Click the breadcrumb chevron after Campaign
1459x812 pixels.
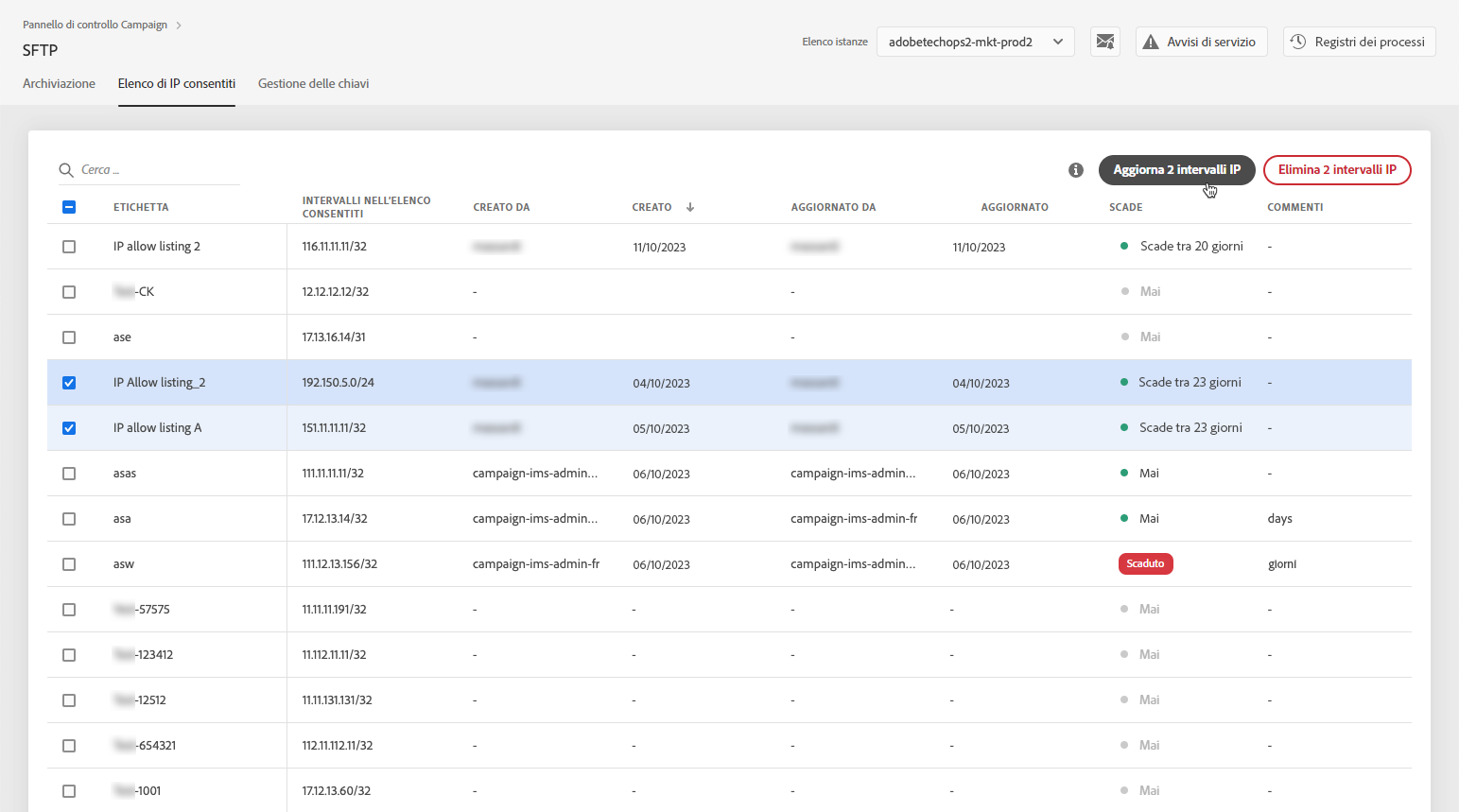click(179, 26)
